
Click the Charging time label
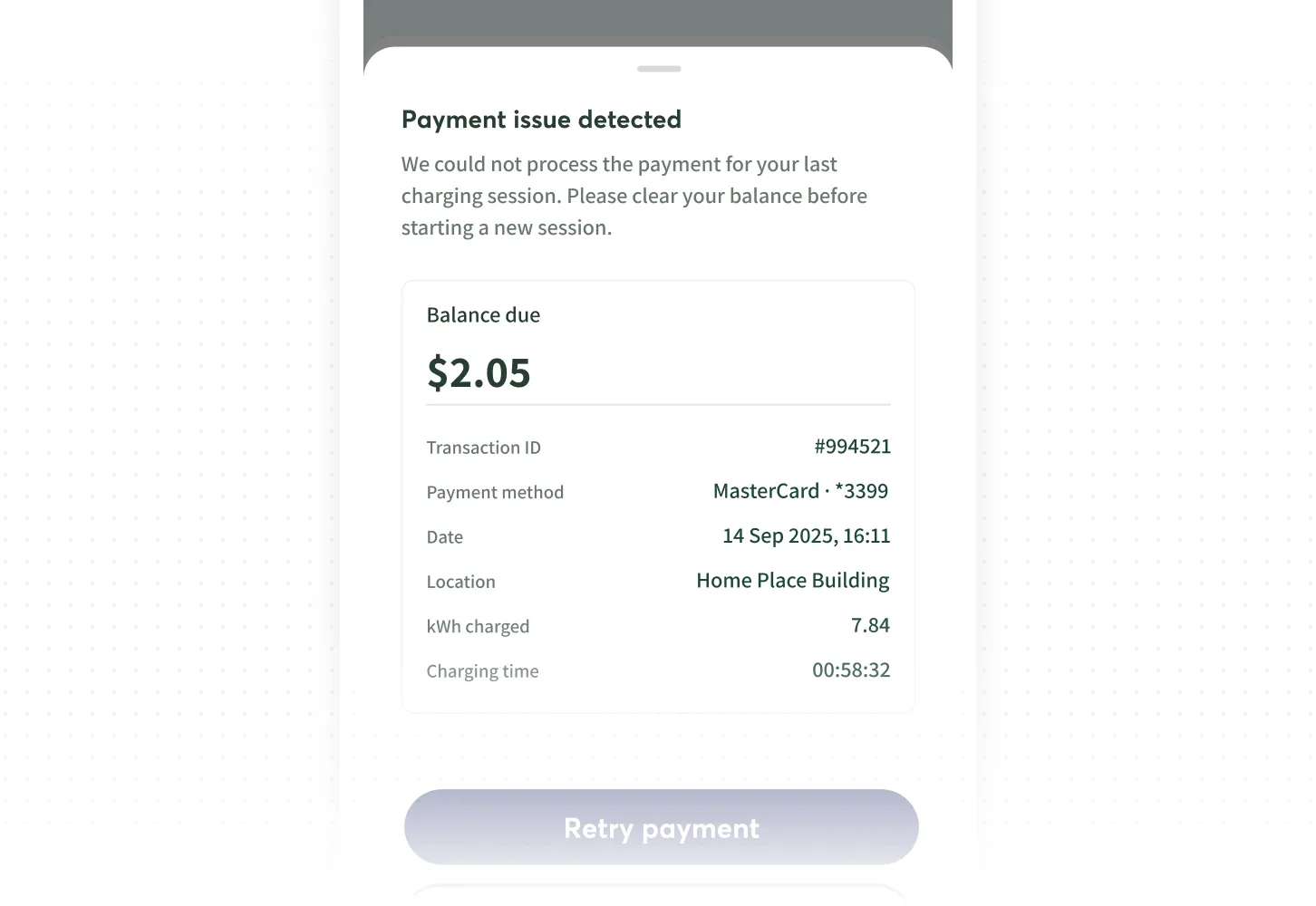[482, 671]
